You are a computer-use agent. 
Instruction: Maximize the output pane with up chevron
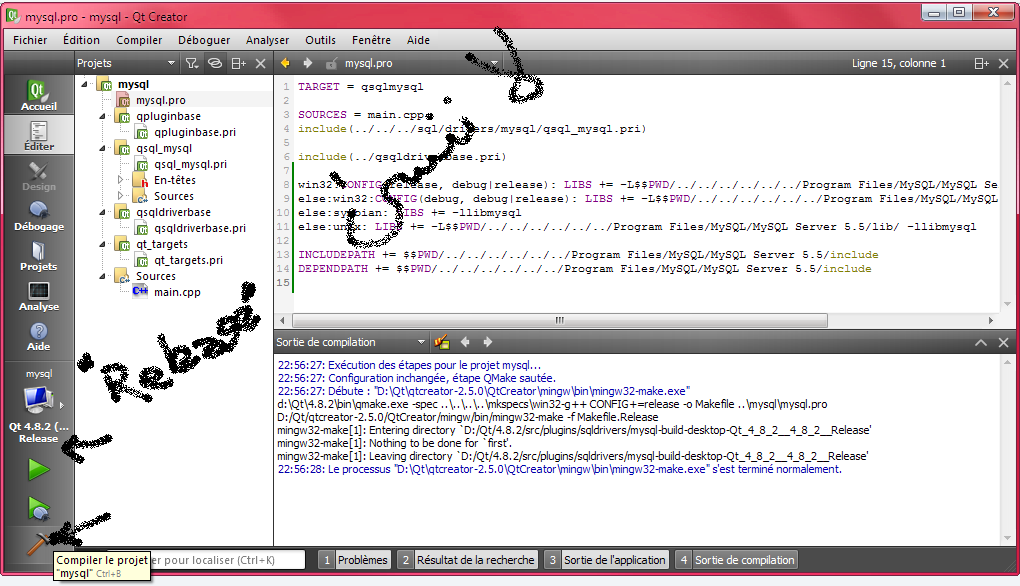pyautogui.click(x=981, y=342)
